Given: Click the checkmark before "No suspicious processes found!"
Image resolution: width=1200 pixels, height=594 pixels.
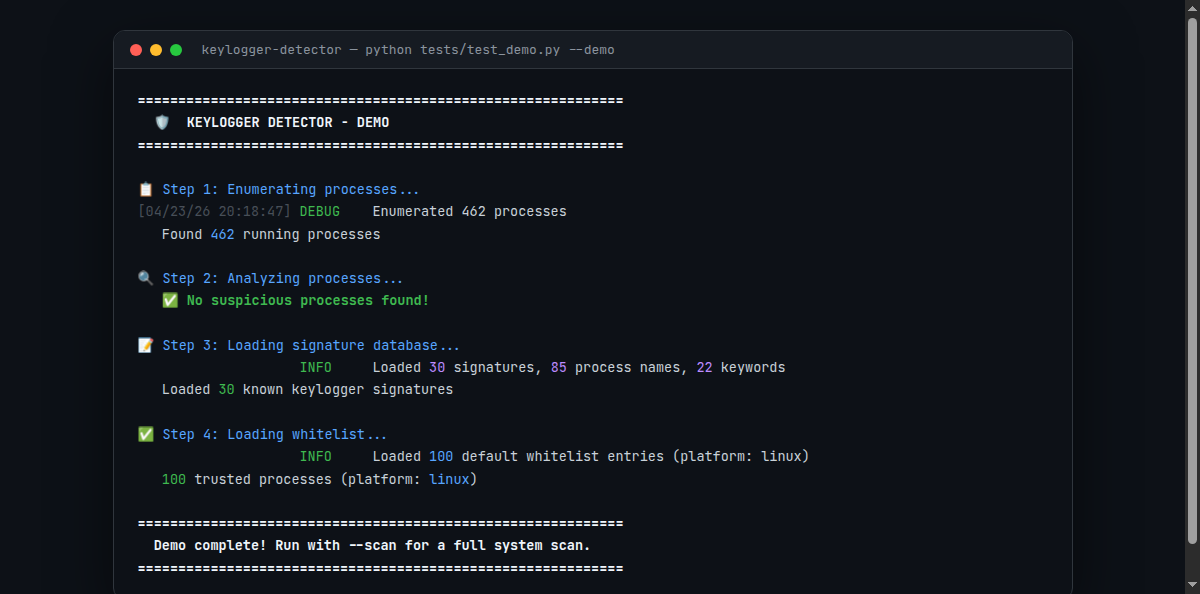Looking at the screenshot, I should pyautogui.click(x=170, y=301).
